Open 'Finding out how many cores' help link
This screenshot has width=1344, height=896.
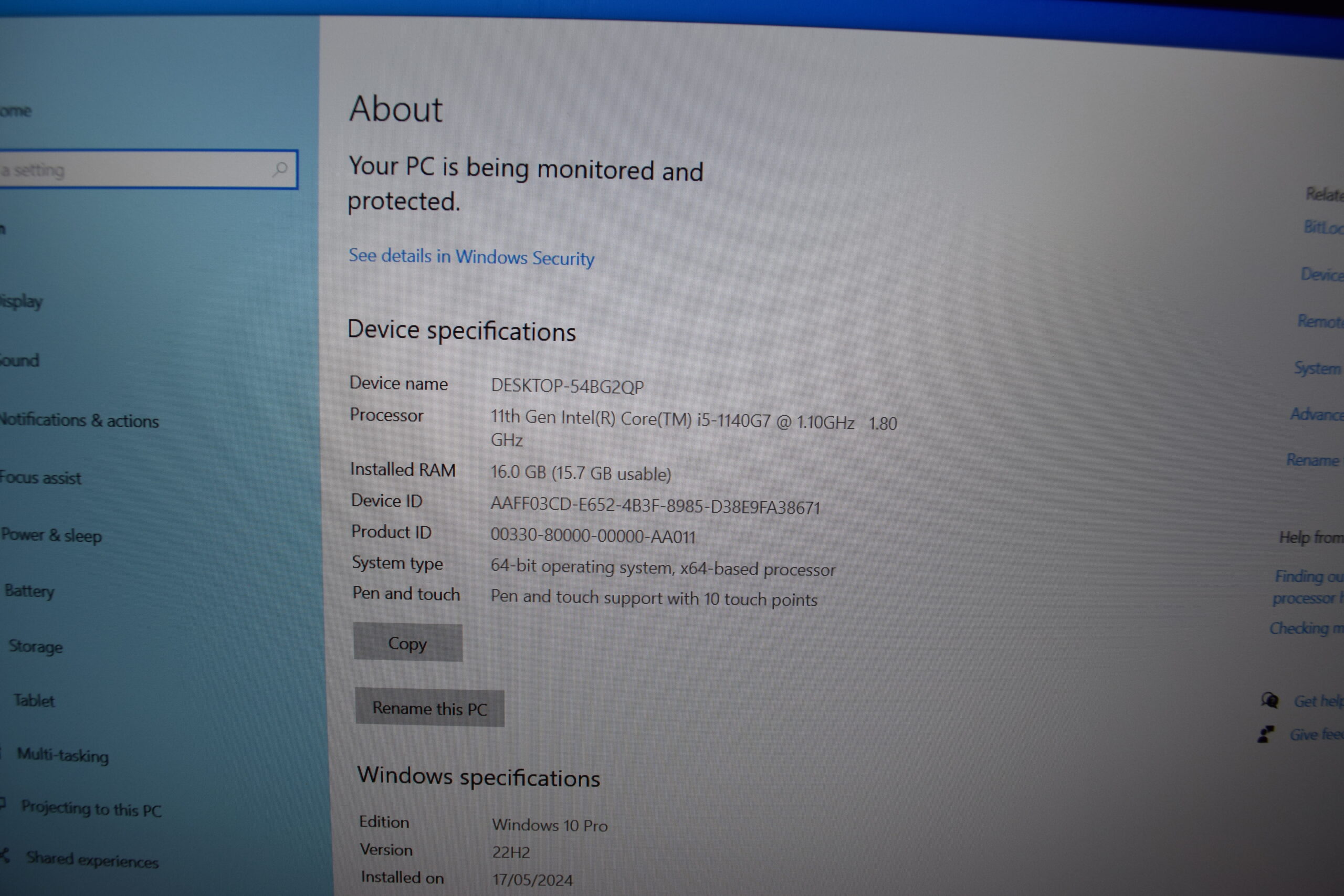1309,587
